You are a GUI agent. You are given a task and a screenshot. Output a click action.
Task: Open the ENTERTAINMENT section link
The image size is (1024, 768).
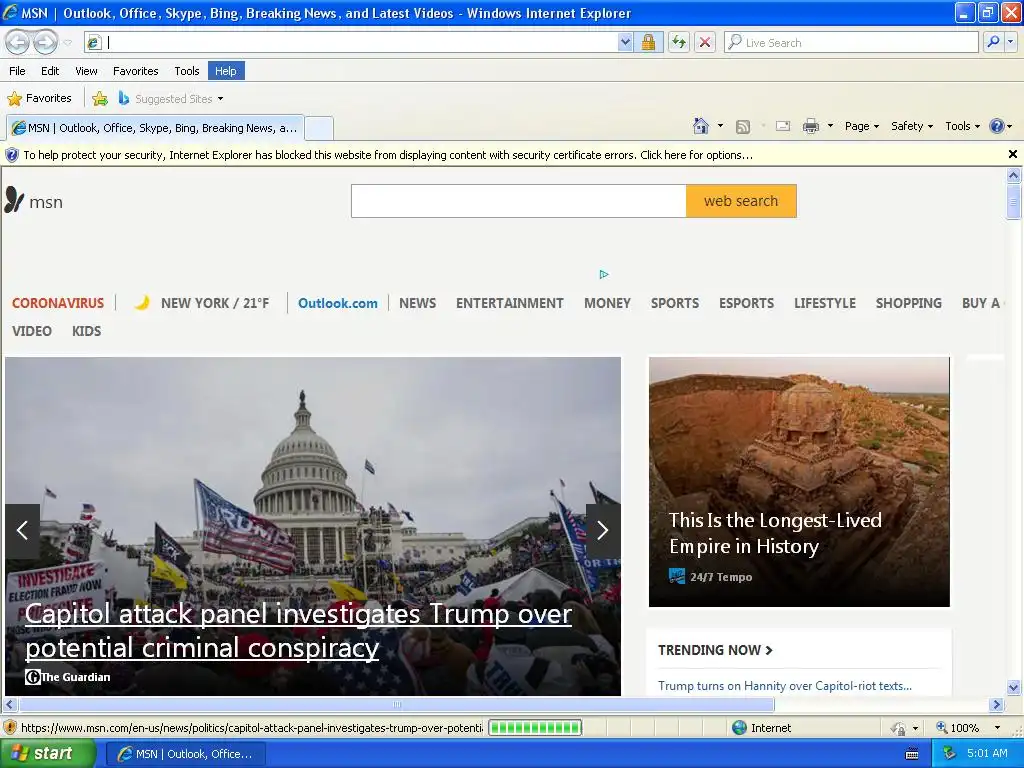tap(509, 303)
